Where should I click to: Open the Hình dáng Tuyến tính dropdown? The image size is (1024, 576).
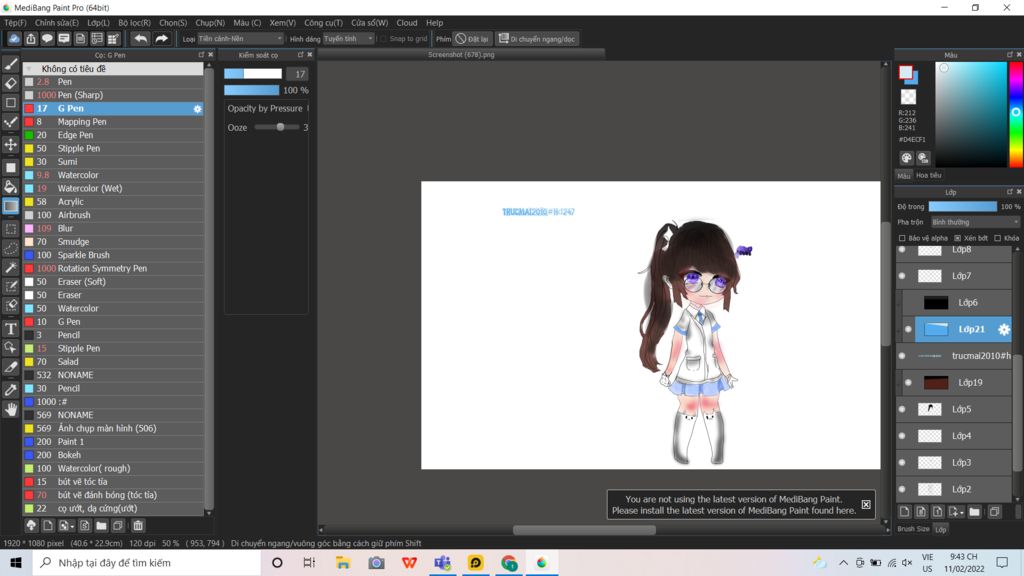[348, 39]
